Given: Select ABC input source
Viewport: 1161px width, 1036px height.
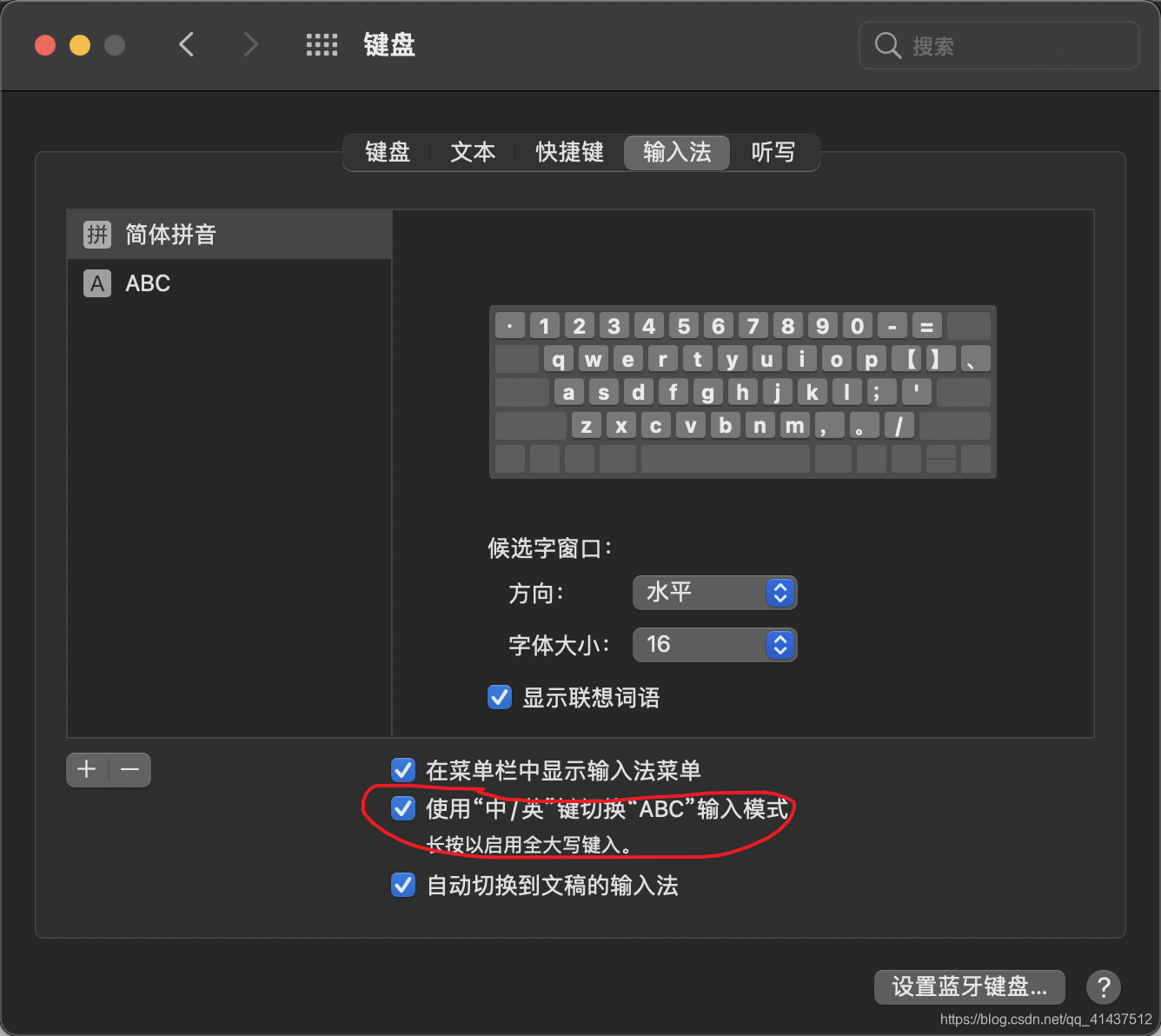Looking at the screenshot, I should (x=229, y=283).
